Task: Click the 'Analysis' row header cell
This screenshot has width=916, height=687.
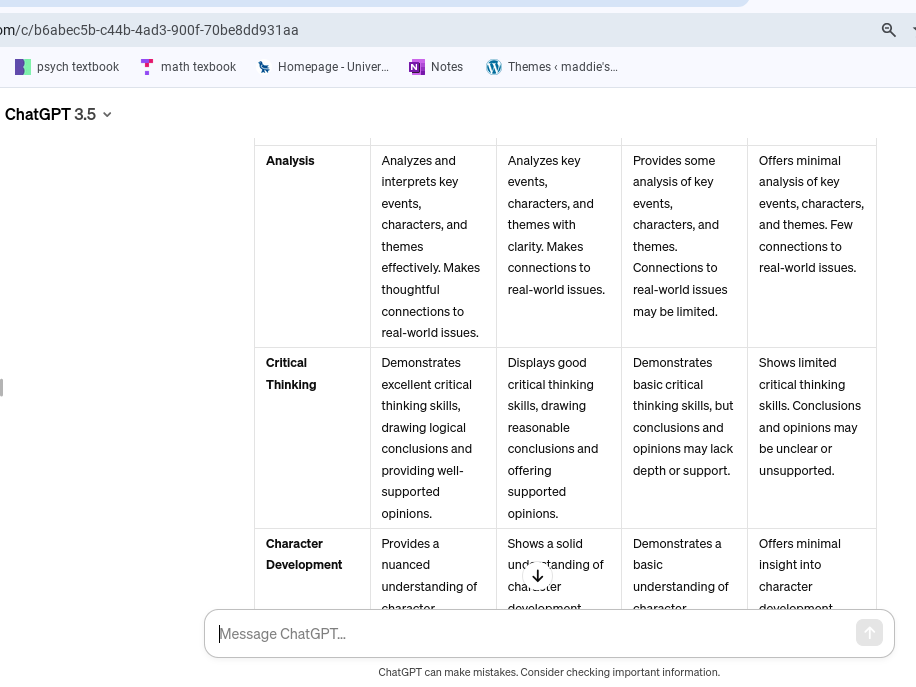Action: (313, 247)
